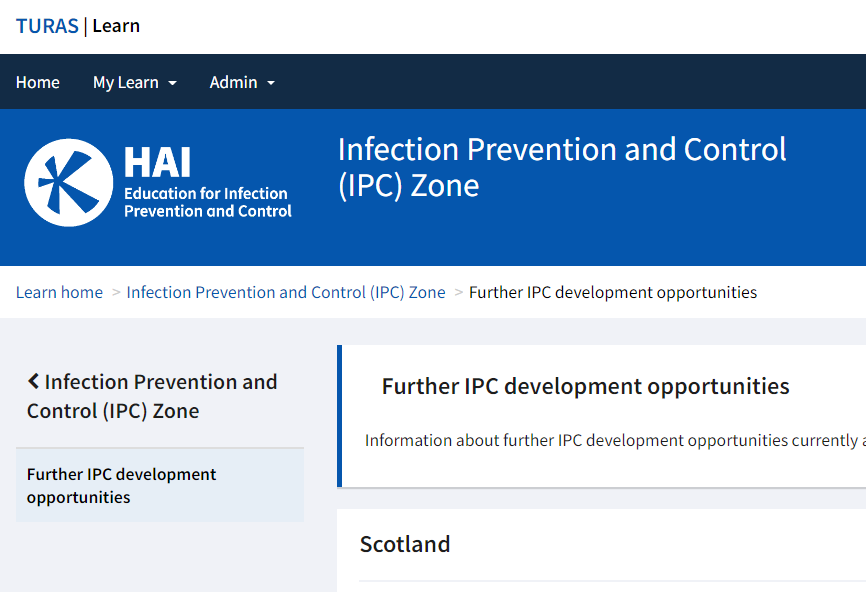
Task: Click the TURAS Learn logo
Action: [78, 26]
